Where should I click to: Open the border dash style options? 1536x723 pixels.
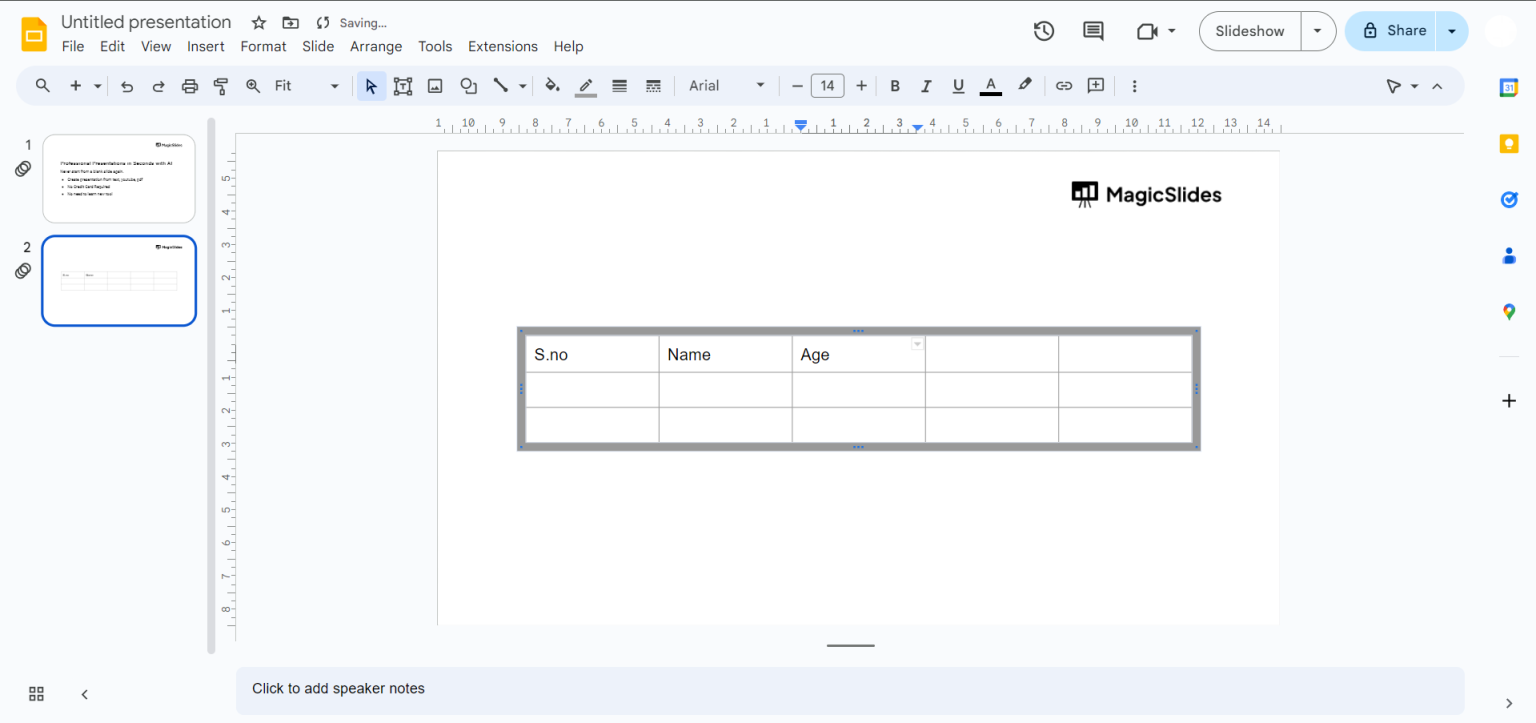(653, 86)
